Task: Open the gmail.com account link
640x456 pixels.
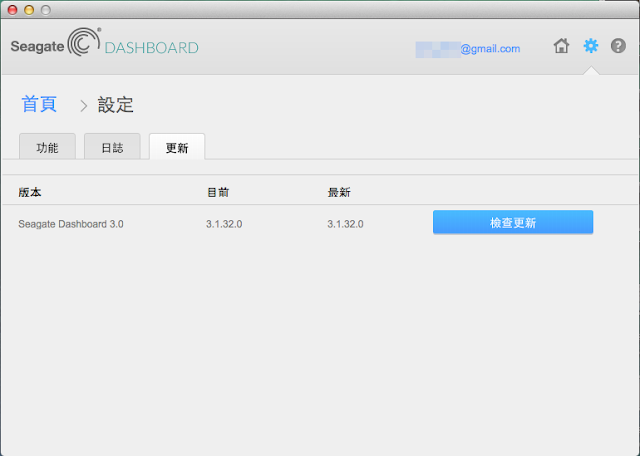Action: pos(468,49)
